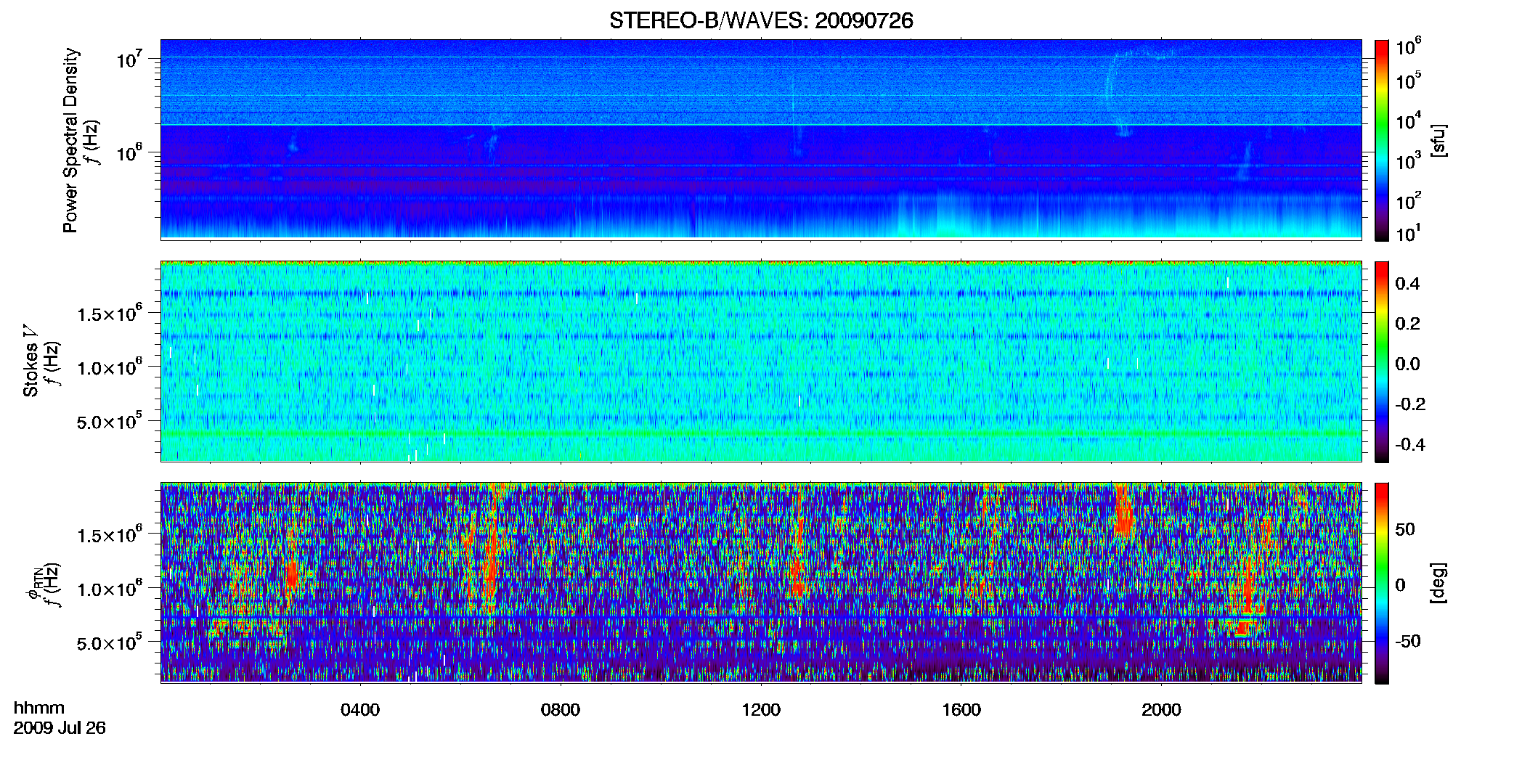Select the [deg] units label
Viewport: 1522px width, 784px height.
tap(1438, 583)
